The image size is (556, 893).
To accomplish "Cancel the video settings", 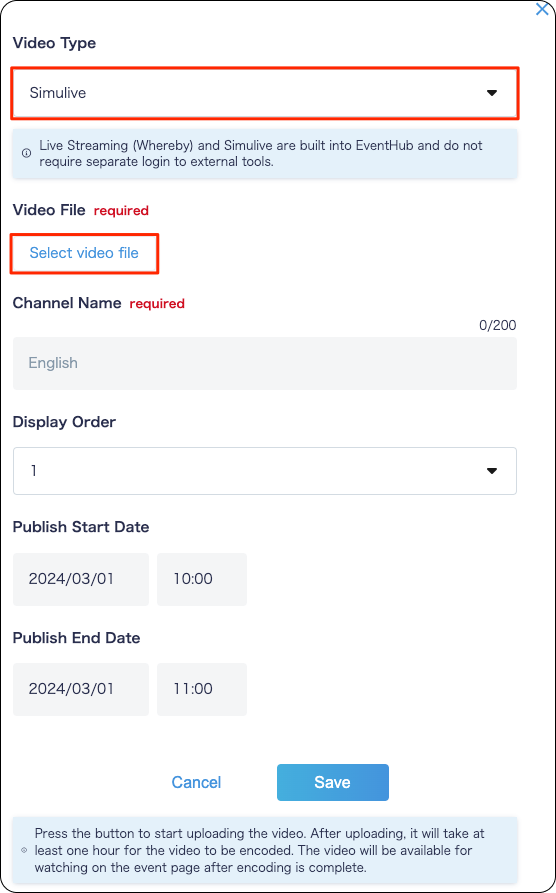I will pyautogui.click(x=197, y=783).
